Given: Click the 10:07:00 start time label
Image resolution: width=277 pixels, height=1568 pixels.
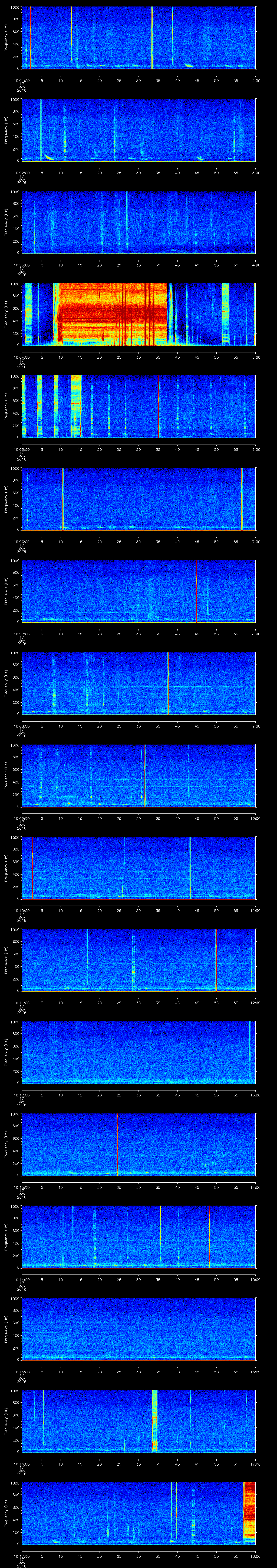Looking at the screenshot, I should pyautogui.click(x=21, y=634).
